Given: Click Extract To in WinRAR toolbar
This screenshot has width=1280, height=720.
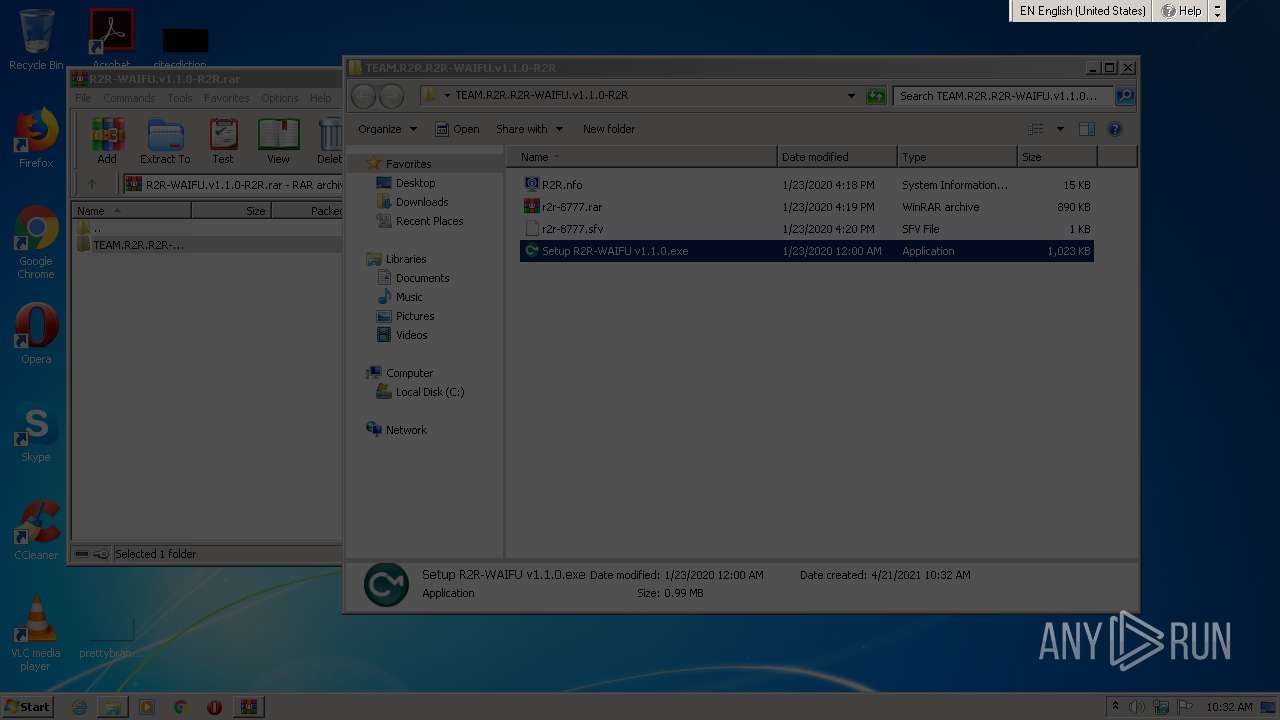Looking at the screenshot, I should pyautogui.click(x=165, y=141).
